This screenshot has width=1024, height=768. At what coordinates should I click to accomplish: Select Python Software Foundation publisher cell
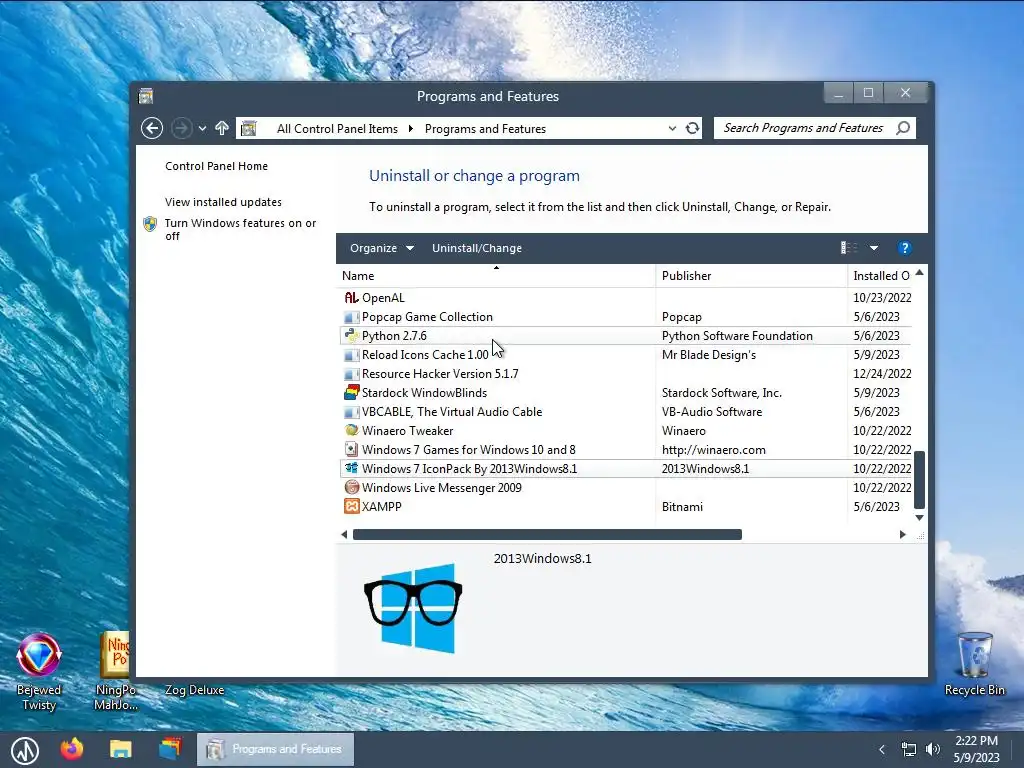737,336
